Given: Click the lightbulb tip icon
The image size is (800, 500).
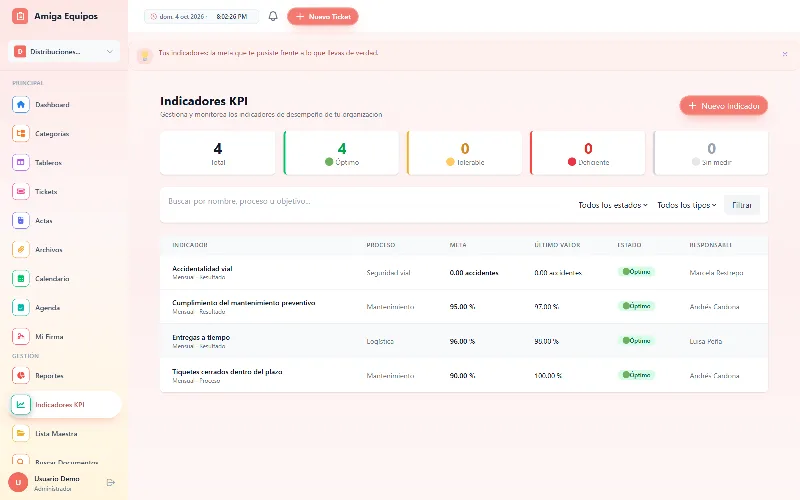Looking at the screenshot, I should click(x=144, y=55).
